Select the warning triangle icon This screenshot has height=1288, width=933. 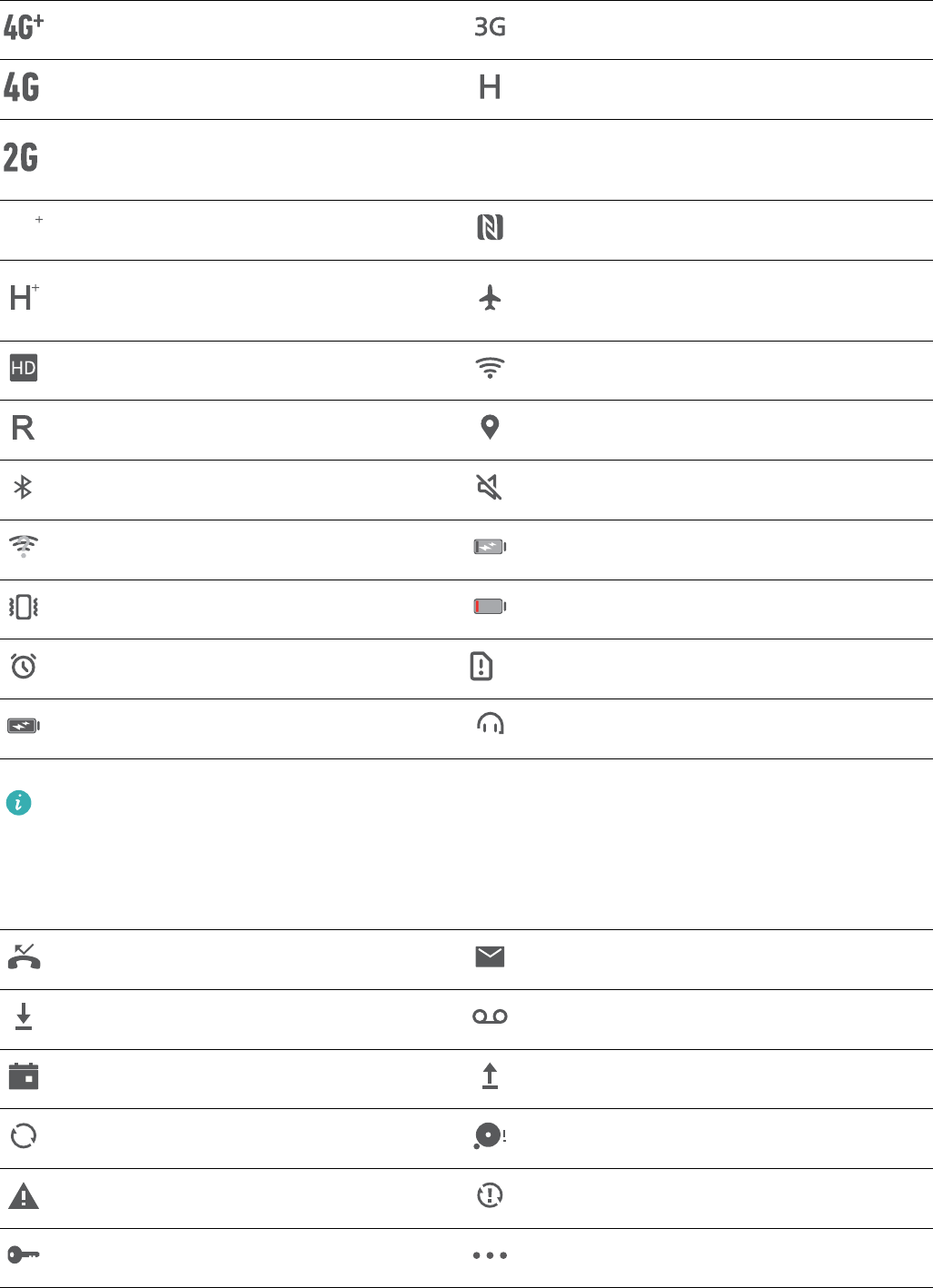(x=24, y=1196)
